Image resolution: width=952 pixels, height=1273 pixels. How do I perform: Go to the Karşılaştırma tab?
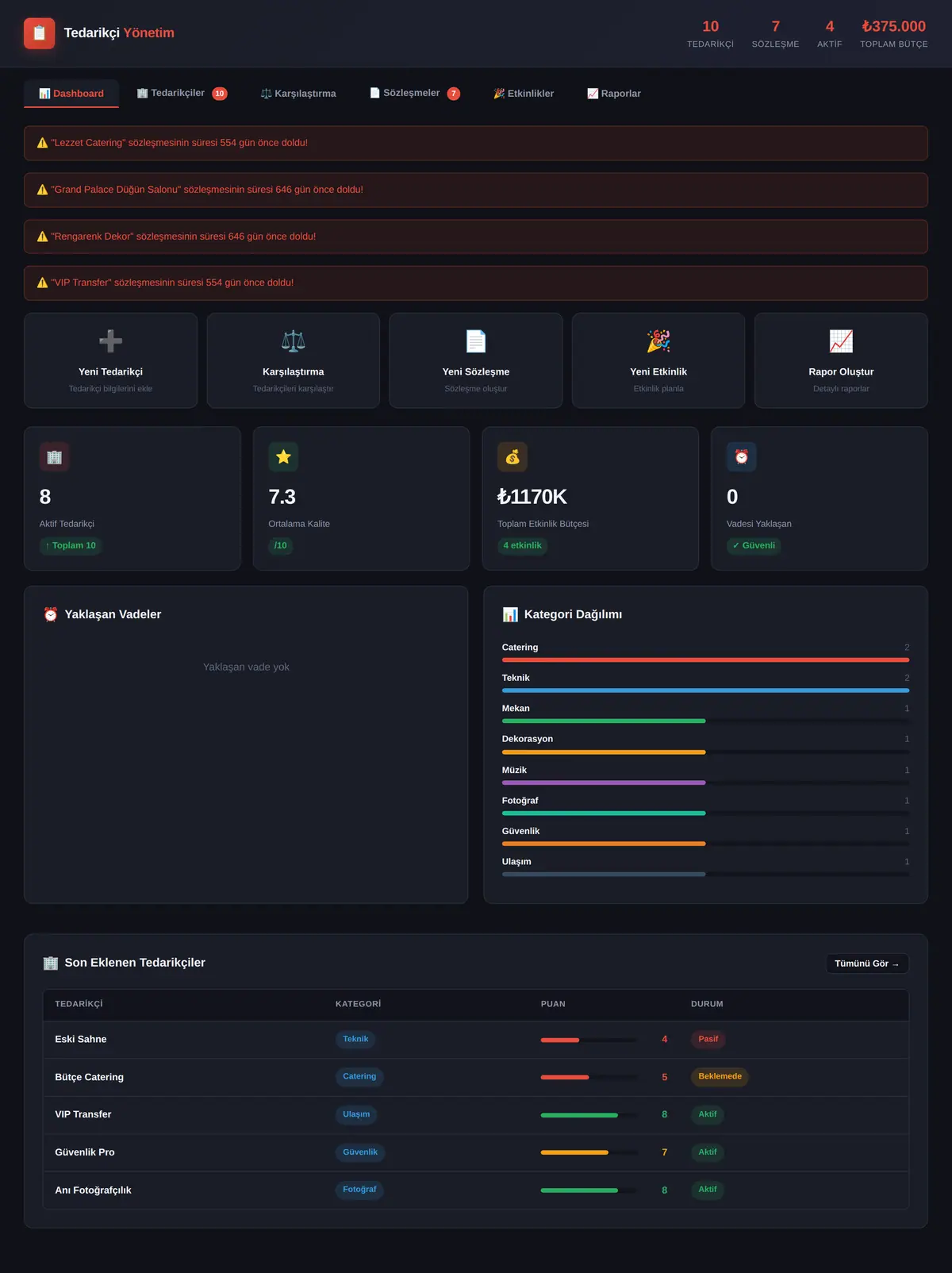pyautogui.click(x=298, y=94)
